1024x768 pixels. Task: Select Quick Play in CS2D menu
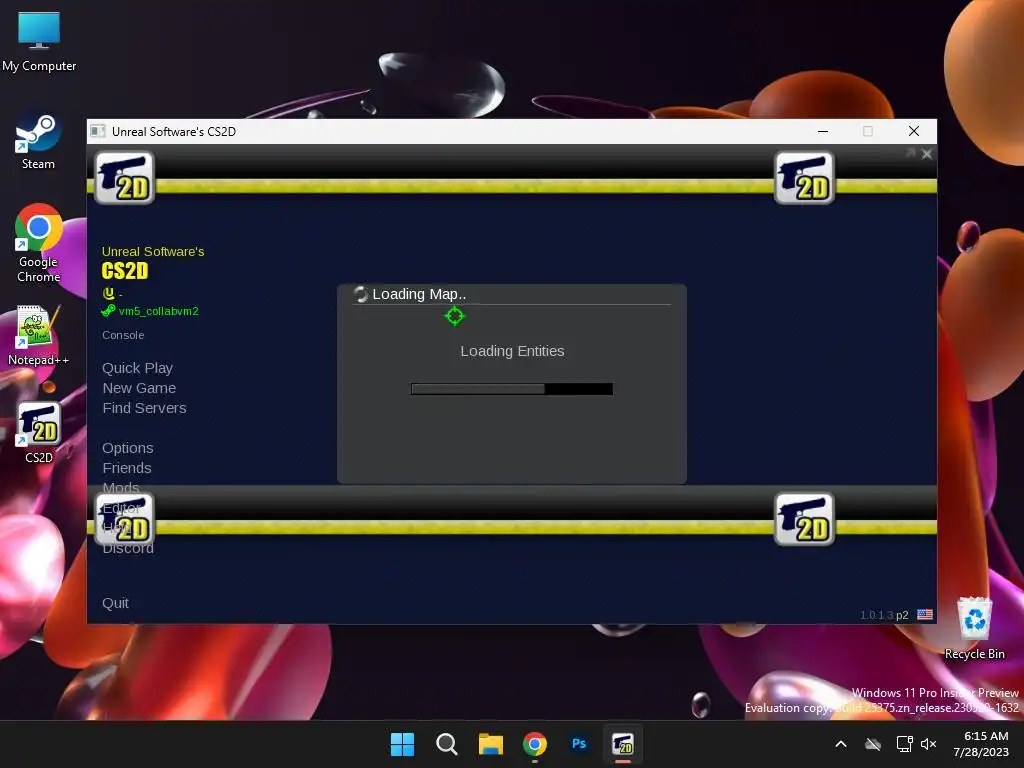tap(137, 368)
